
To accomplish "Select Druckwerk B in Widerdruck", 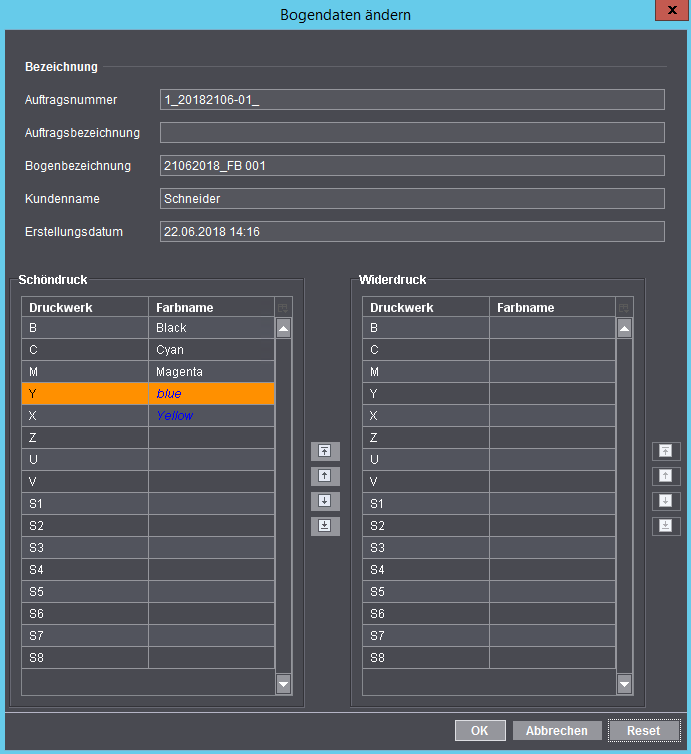I will coord(426,328).
